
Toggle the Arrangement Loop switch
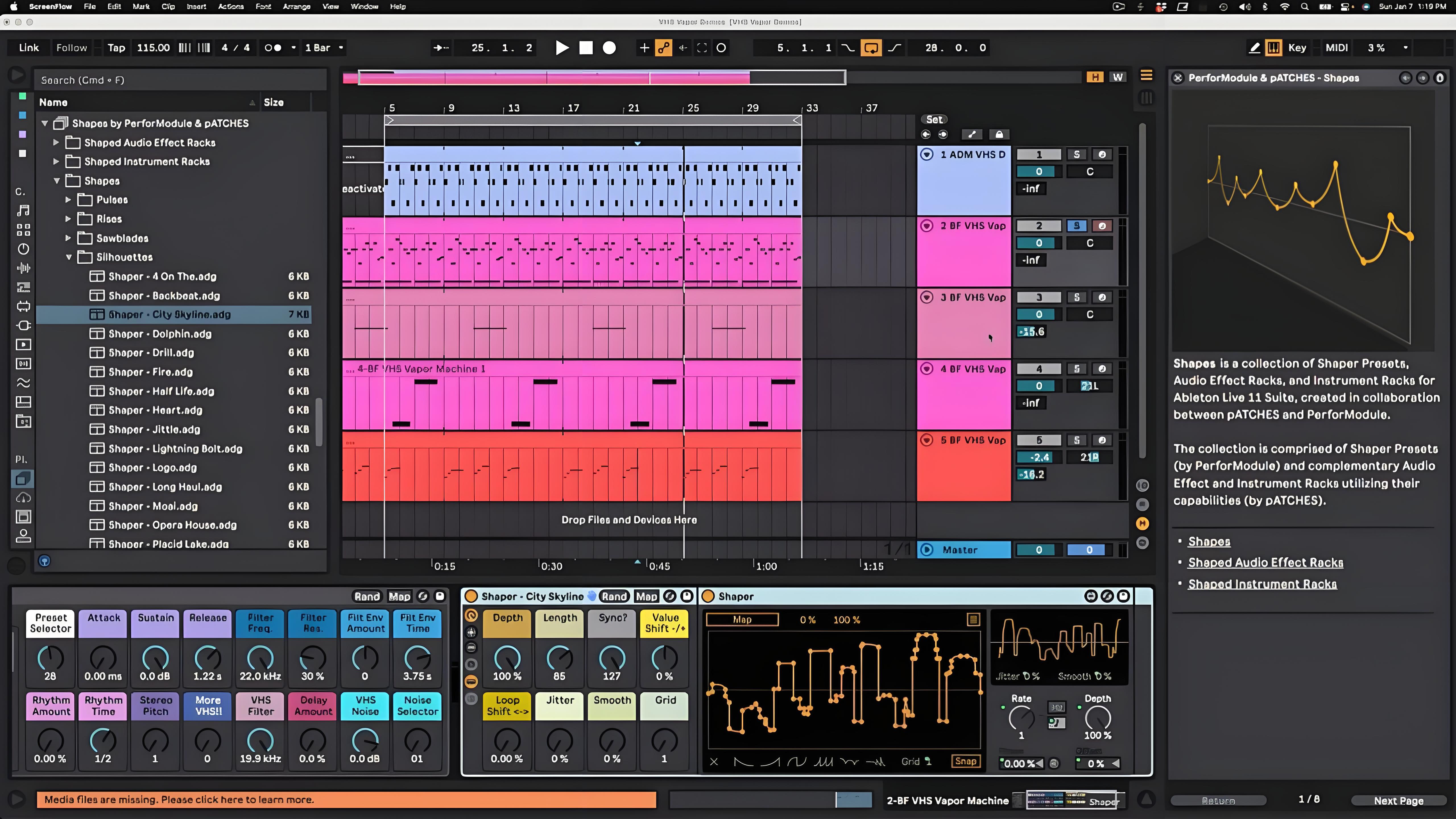pyautogui.click(x=871, y=48)
